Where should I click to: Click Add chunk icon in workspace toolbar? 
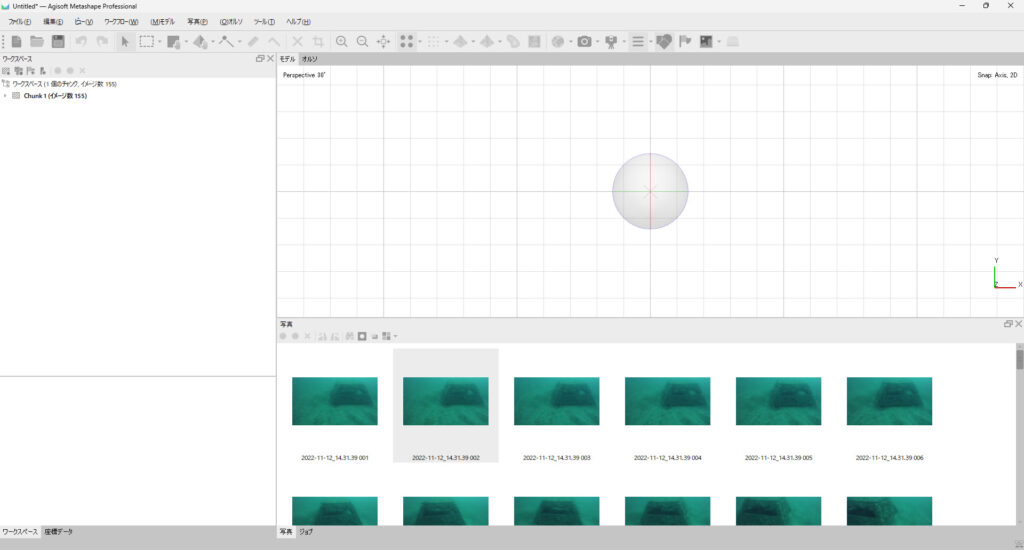pos(6,71)
